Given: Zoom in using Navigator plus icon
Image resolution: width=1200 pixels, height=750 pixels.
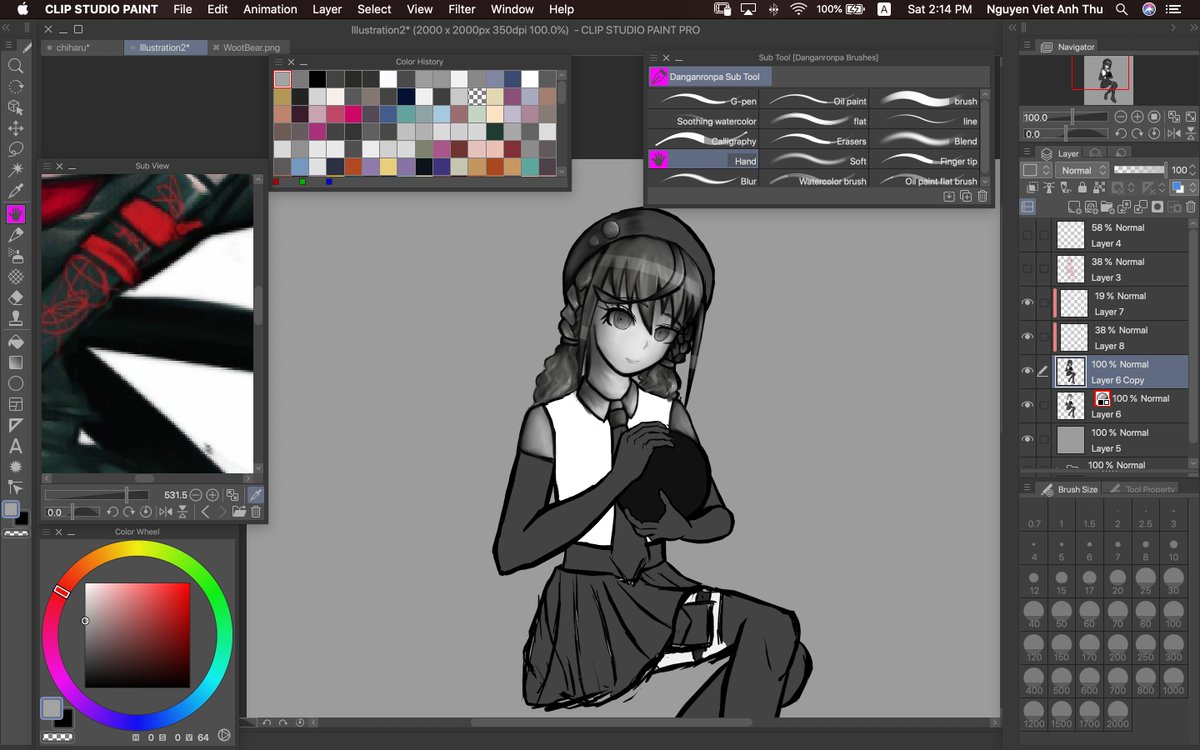Looking at the screenshot, I should 1139,117.
